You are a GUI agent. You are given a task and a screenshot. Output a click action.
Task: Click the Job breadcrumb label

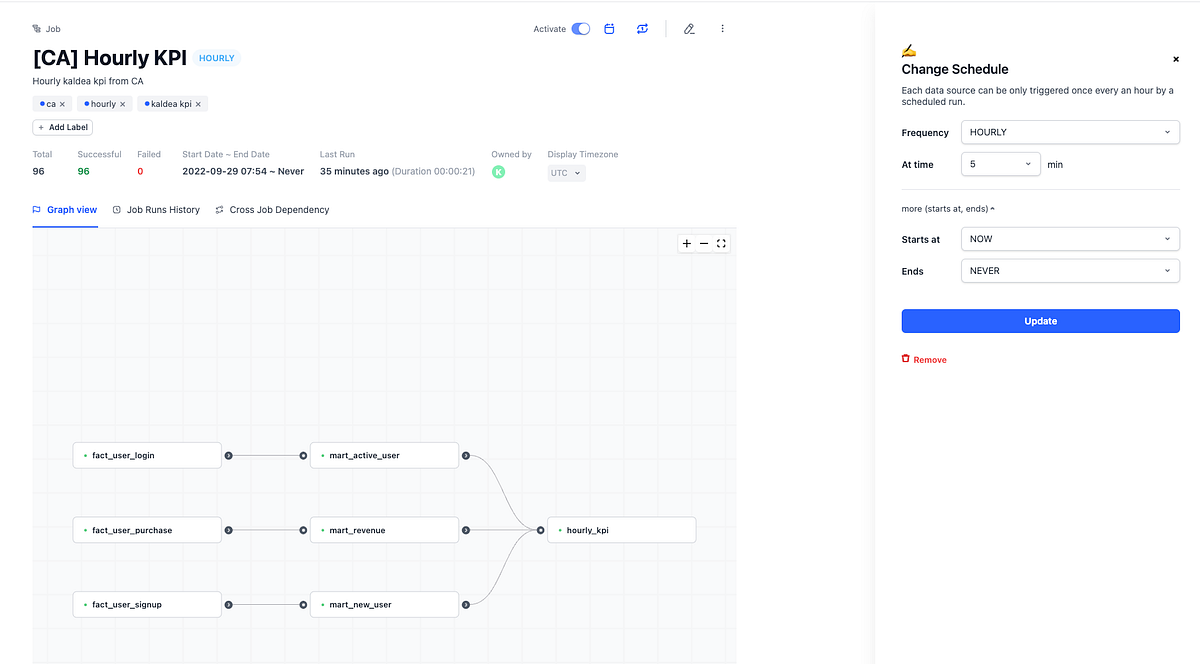(x=53, y=29)
